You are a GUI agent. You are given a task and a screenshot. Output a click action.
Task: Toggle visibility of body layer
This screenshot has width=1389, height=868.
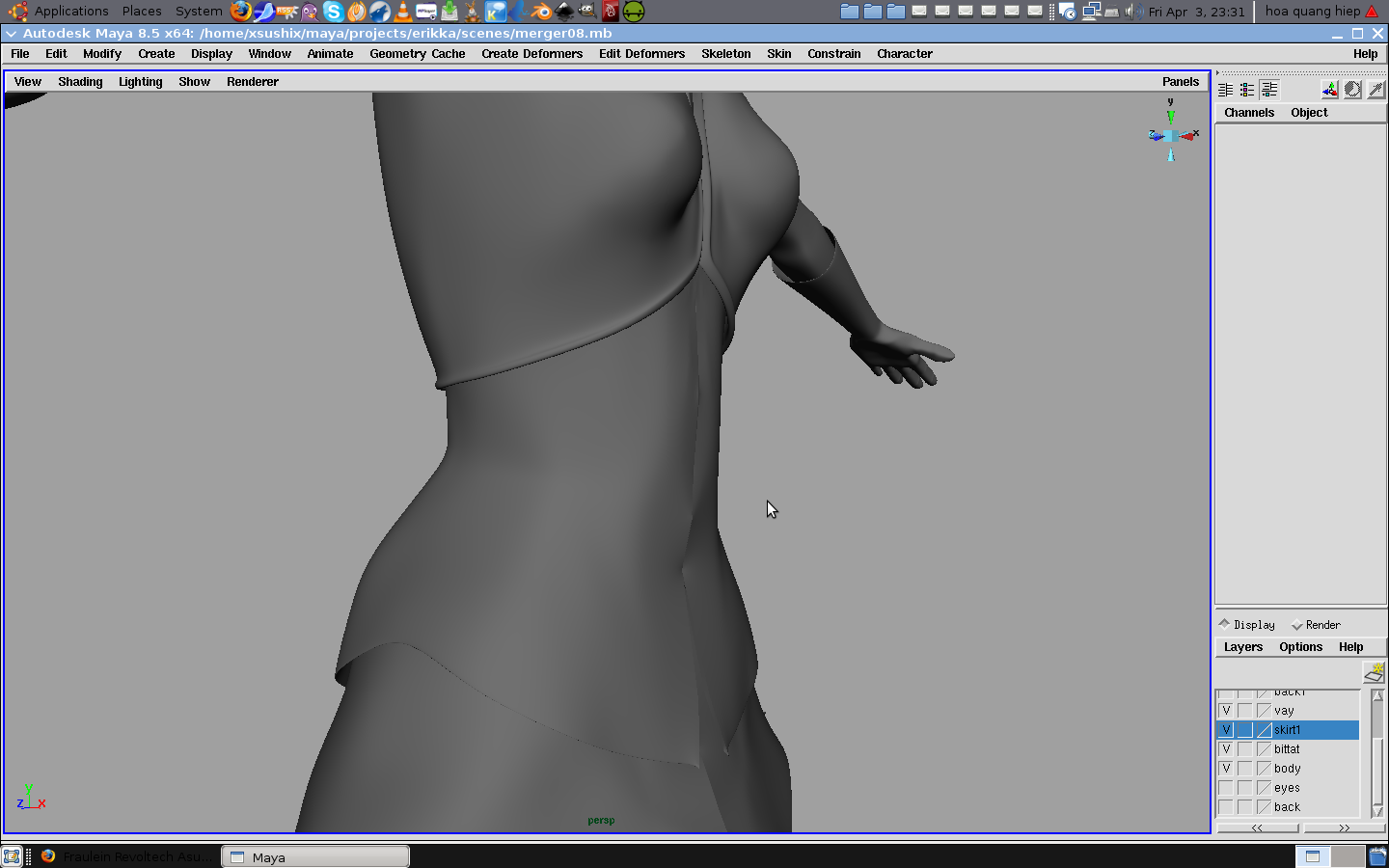(1226, 769)
